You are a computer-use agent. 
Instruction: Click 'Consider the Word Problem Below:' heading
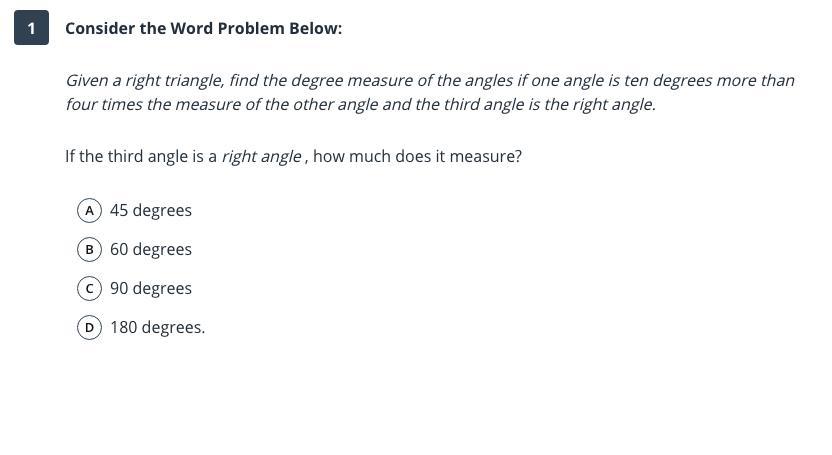(x=203, y=28)
